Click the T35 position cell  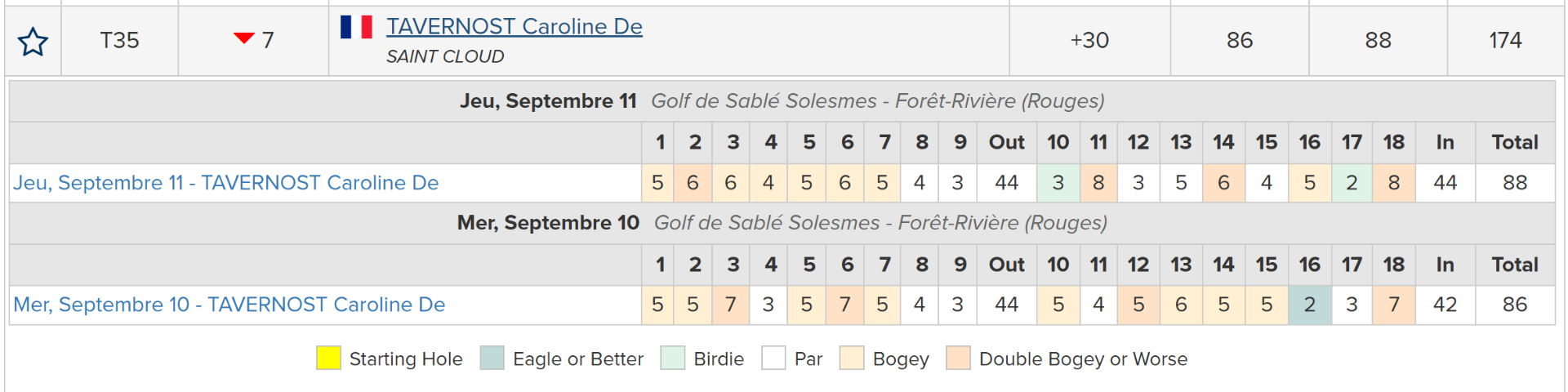click(x=120, y=41)
